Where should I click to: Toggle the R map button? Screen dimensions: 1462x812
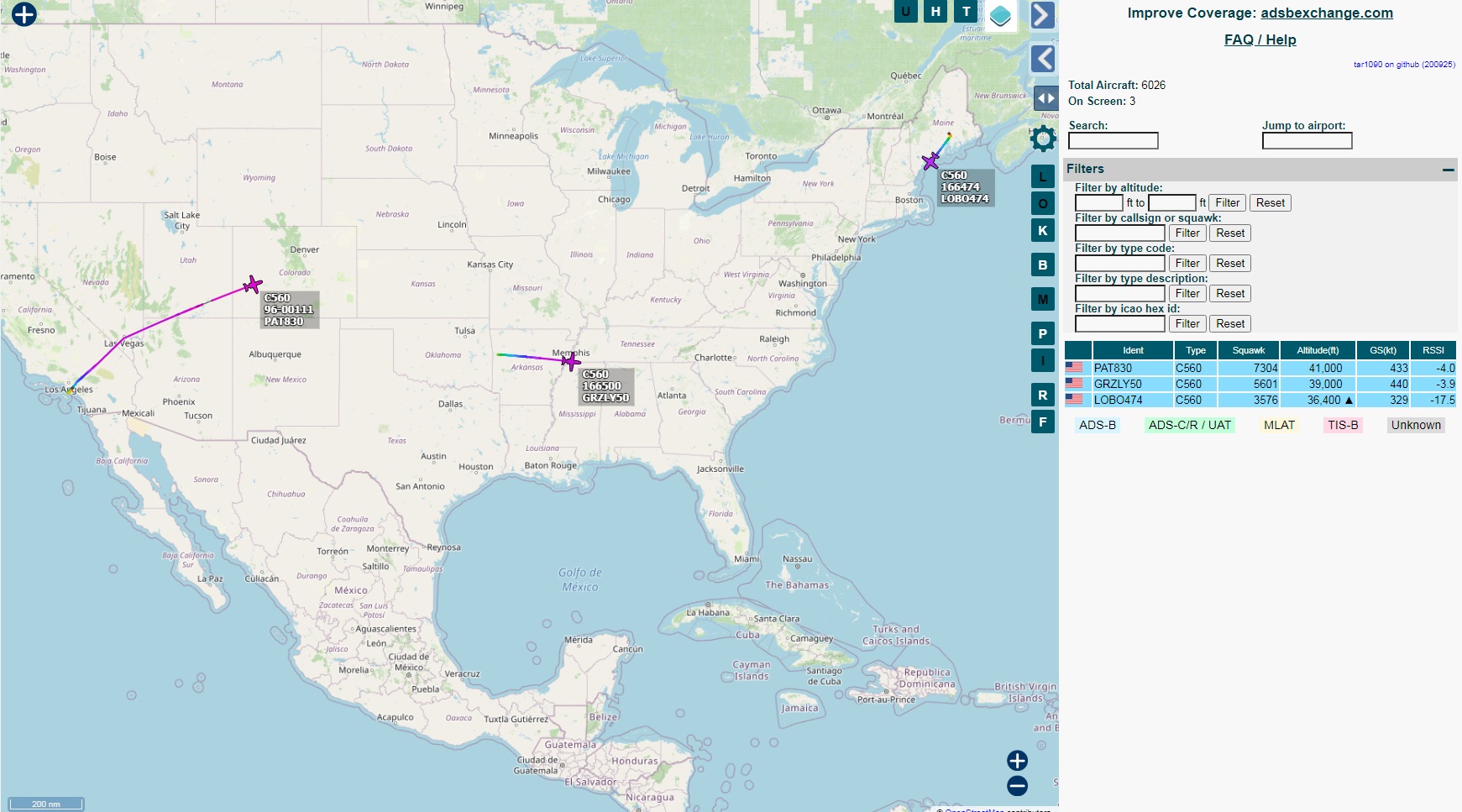tap(1042, 395)
